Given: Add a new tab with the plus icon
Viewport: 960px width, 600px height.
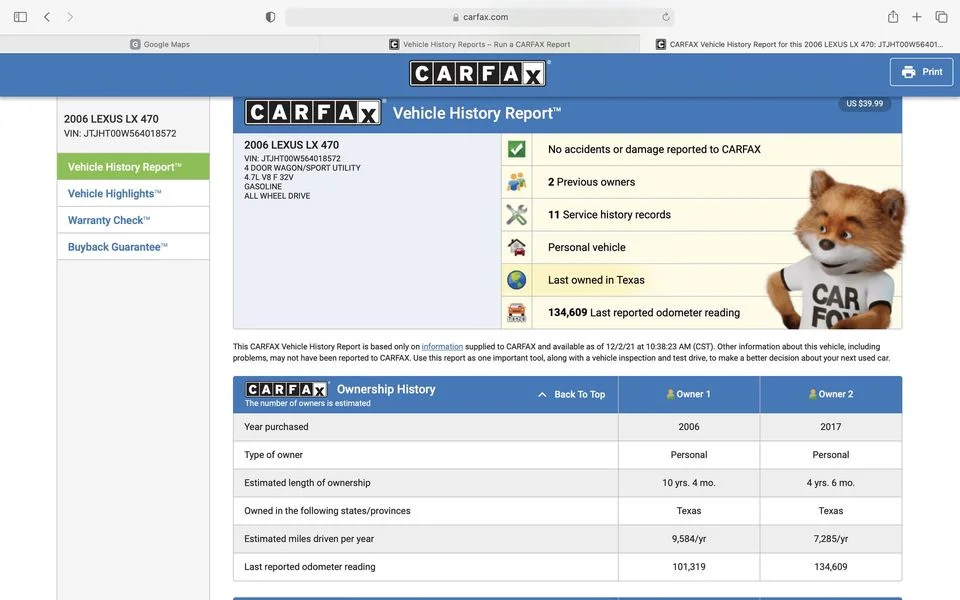Looking at the screenshot, I should click(917, 17).
